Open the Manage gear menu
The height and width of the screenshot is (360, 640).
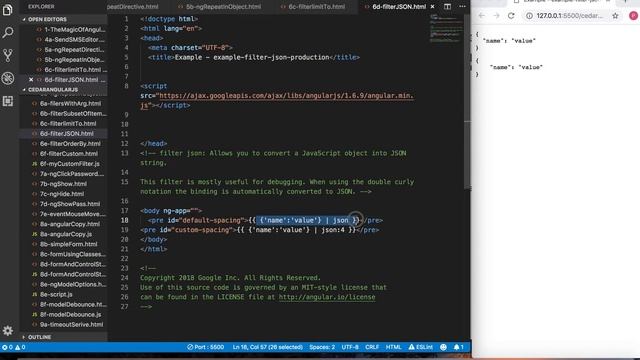tap(8, 330)
